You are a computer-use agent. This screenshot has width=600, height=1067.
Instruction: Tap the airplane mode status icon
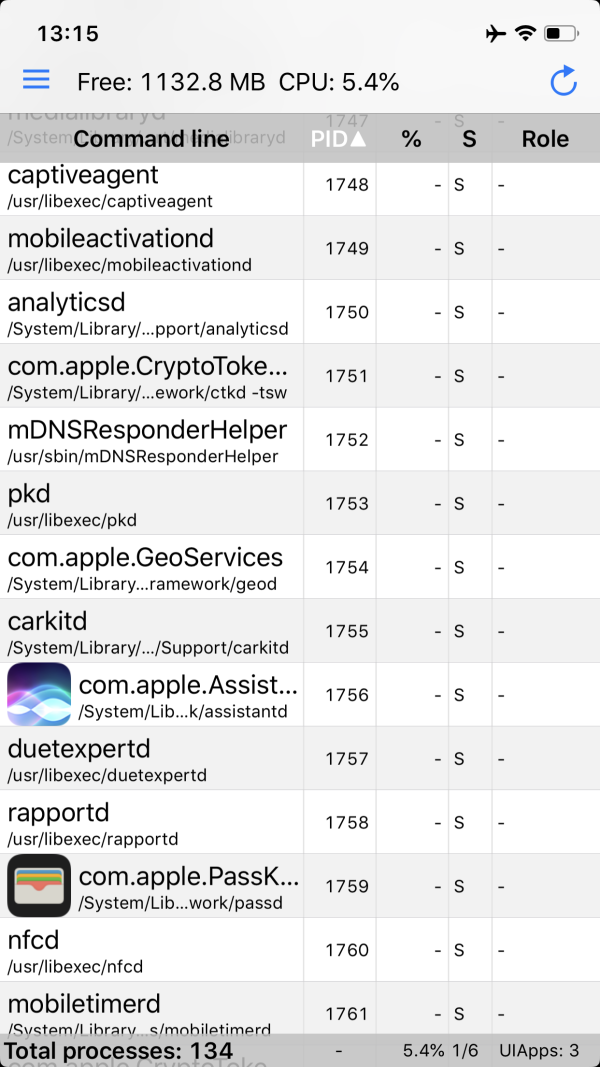pyautogui.click(x=495, y=34)
